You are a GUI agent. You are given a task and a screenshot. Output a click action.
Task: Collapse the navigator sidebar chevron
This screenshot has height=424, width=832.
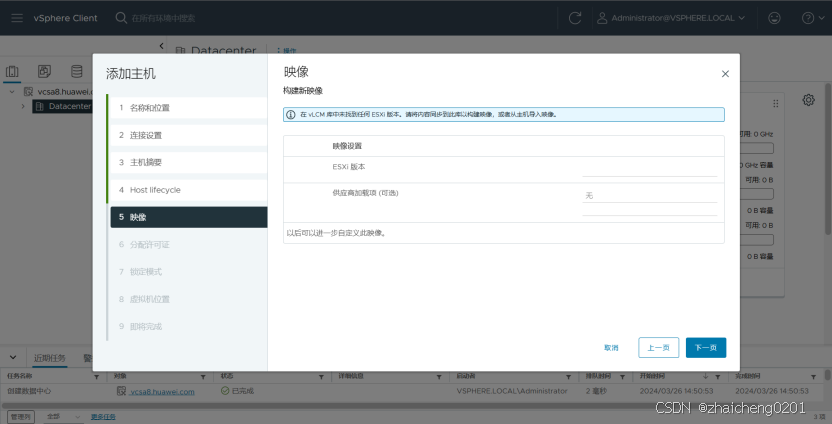(x=161, y=46)
